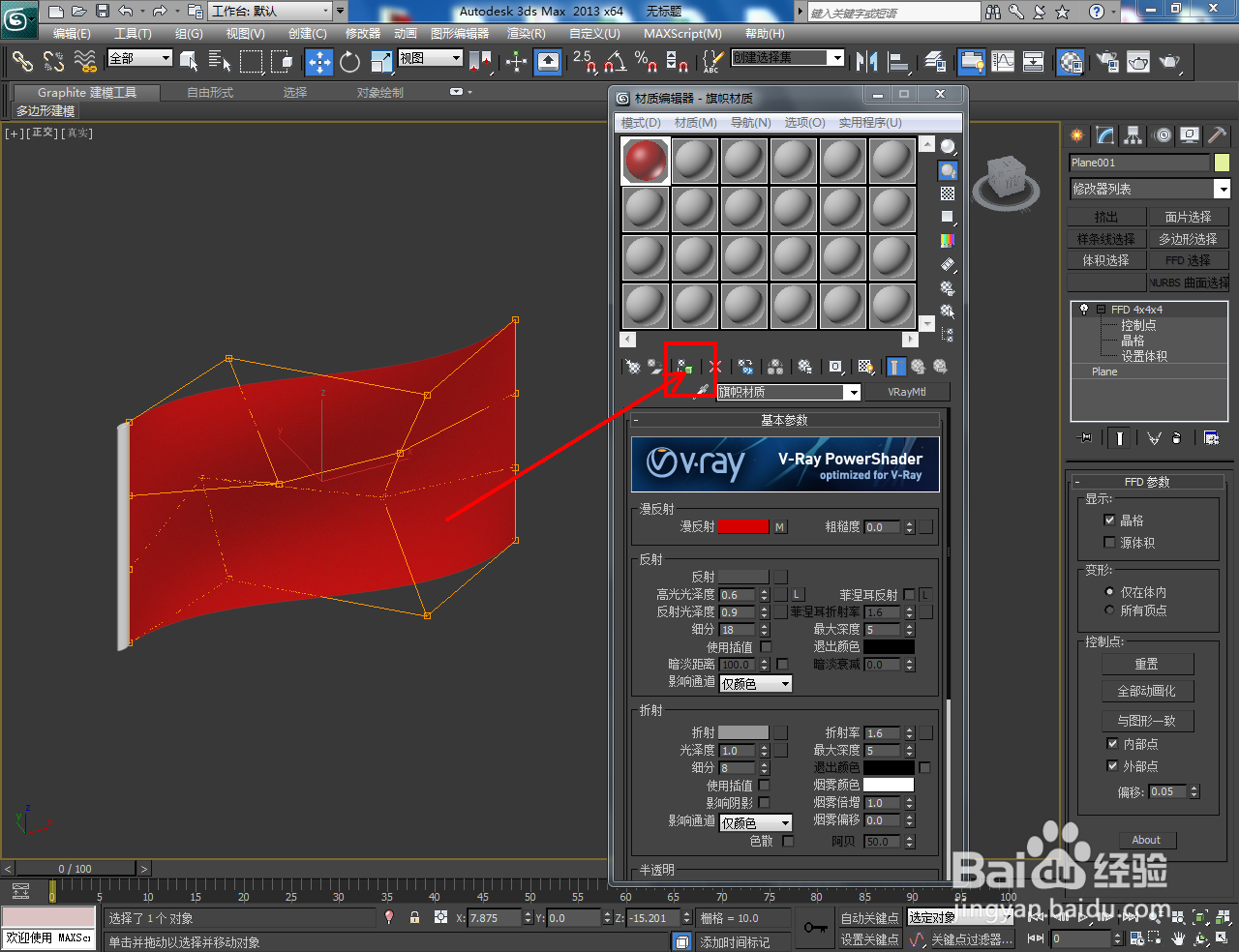Open reflection 影响通道 仅颜色 dropdown
Viewport: 1239px width, 952px height.
coord(756,683)
